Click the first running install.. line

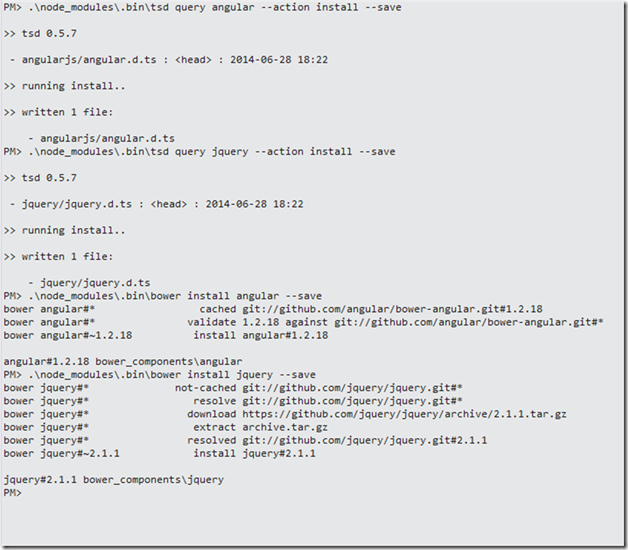[64, 86]
